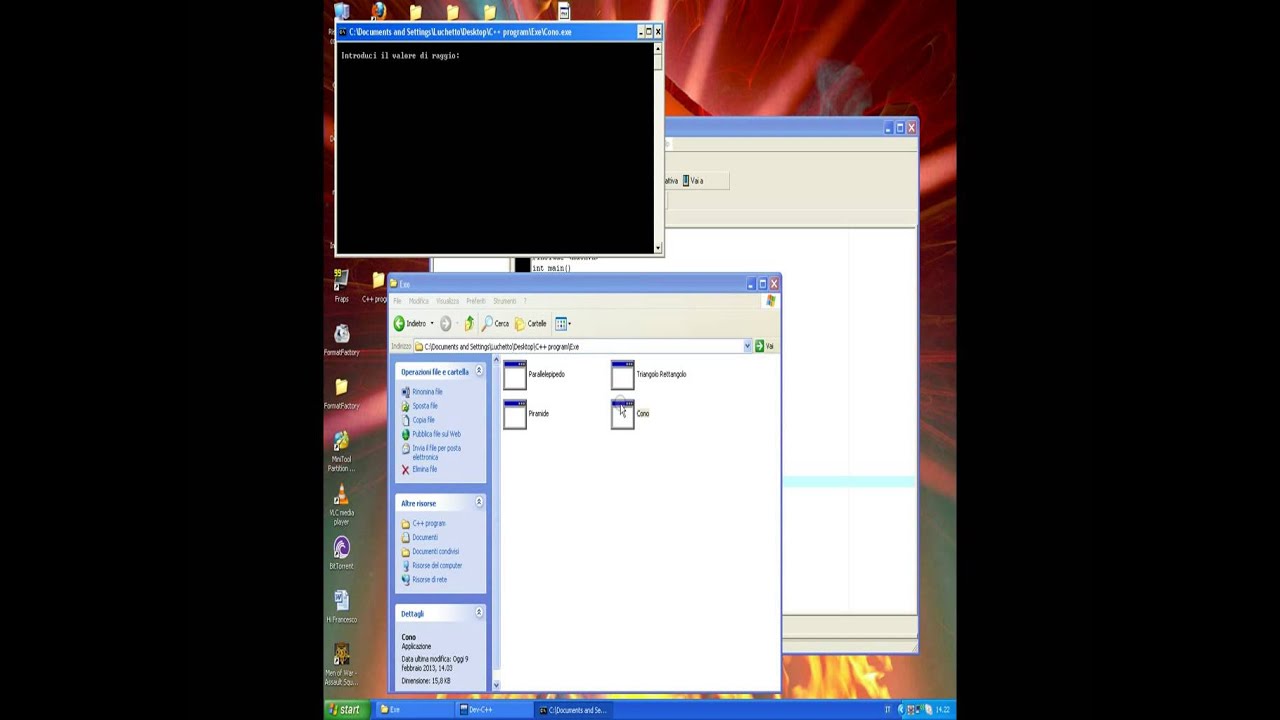Toggle the Cartelle folders pane

pos(531,323)
